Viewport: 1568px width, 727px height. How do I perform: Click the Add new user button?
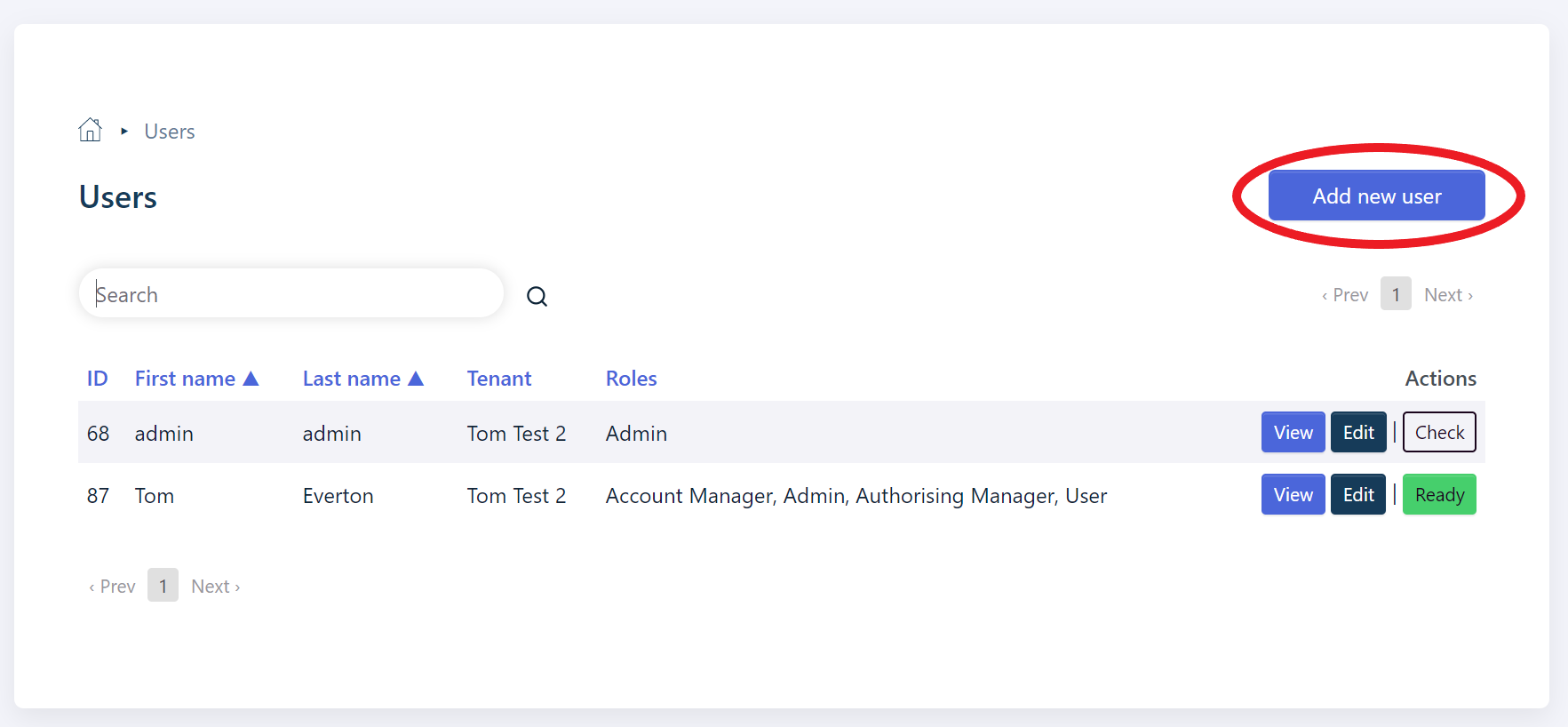click(1376, 196)
